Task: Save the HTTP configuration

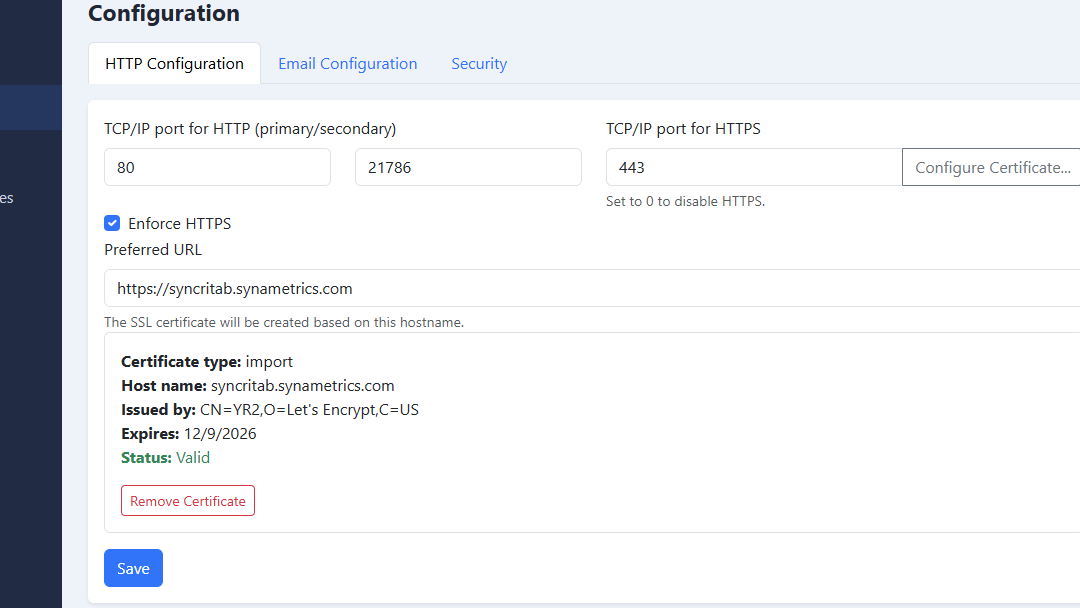Action: (133, 568)
